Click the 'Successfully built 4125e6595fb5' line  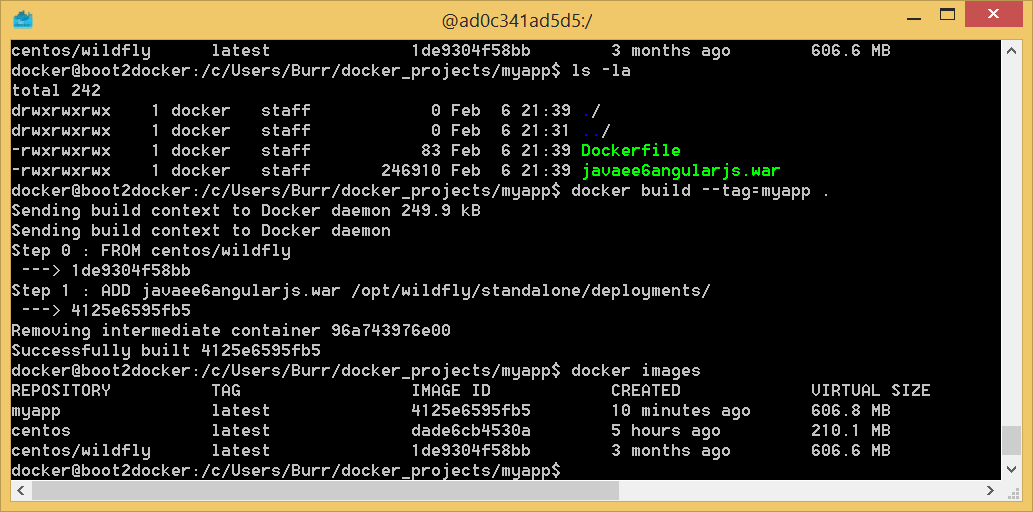click(x=166, y=350)
